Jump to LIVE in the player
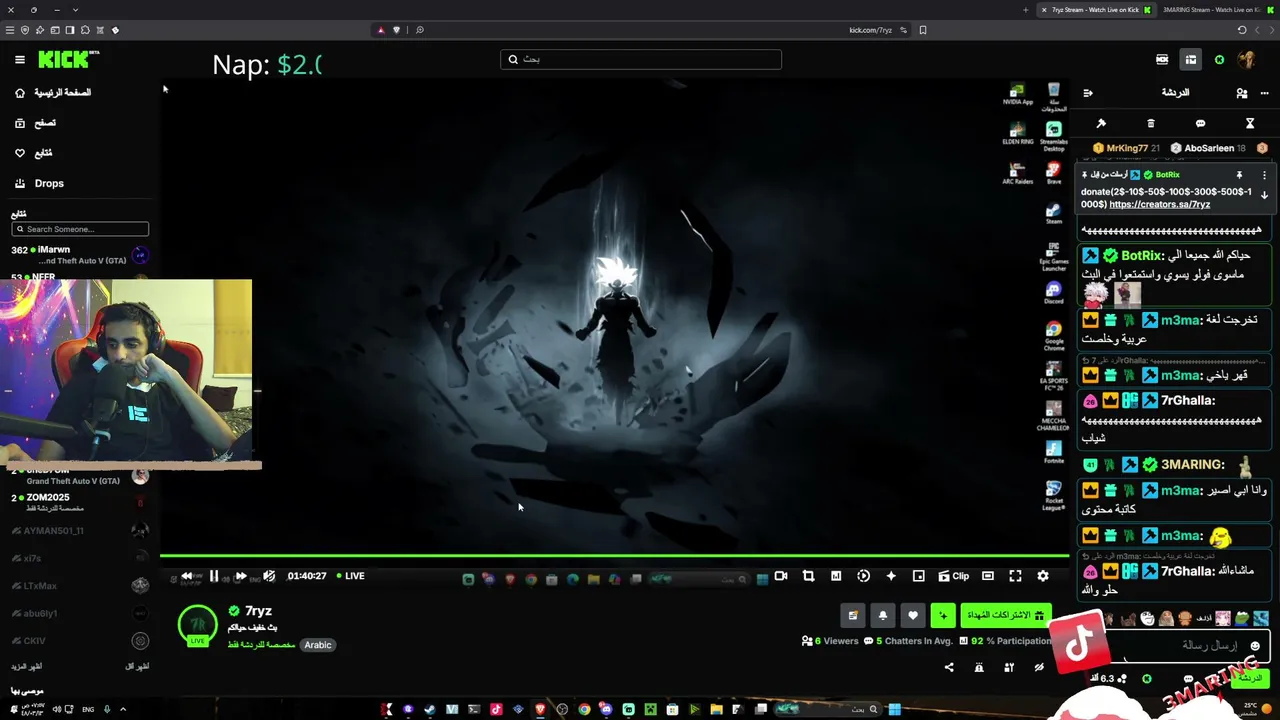Viewport: 1280px width, 720px height. [351, 576]
